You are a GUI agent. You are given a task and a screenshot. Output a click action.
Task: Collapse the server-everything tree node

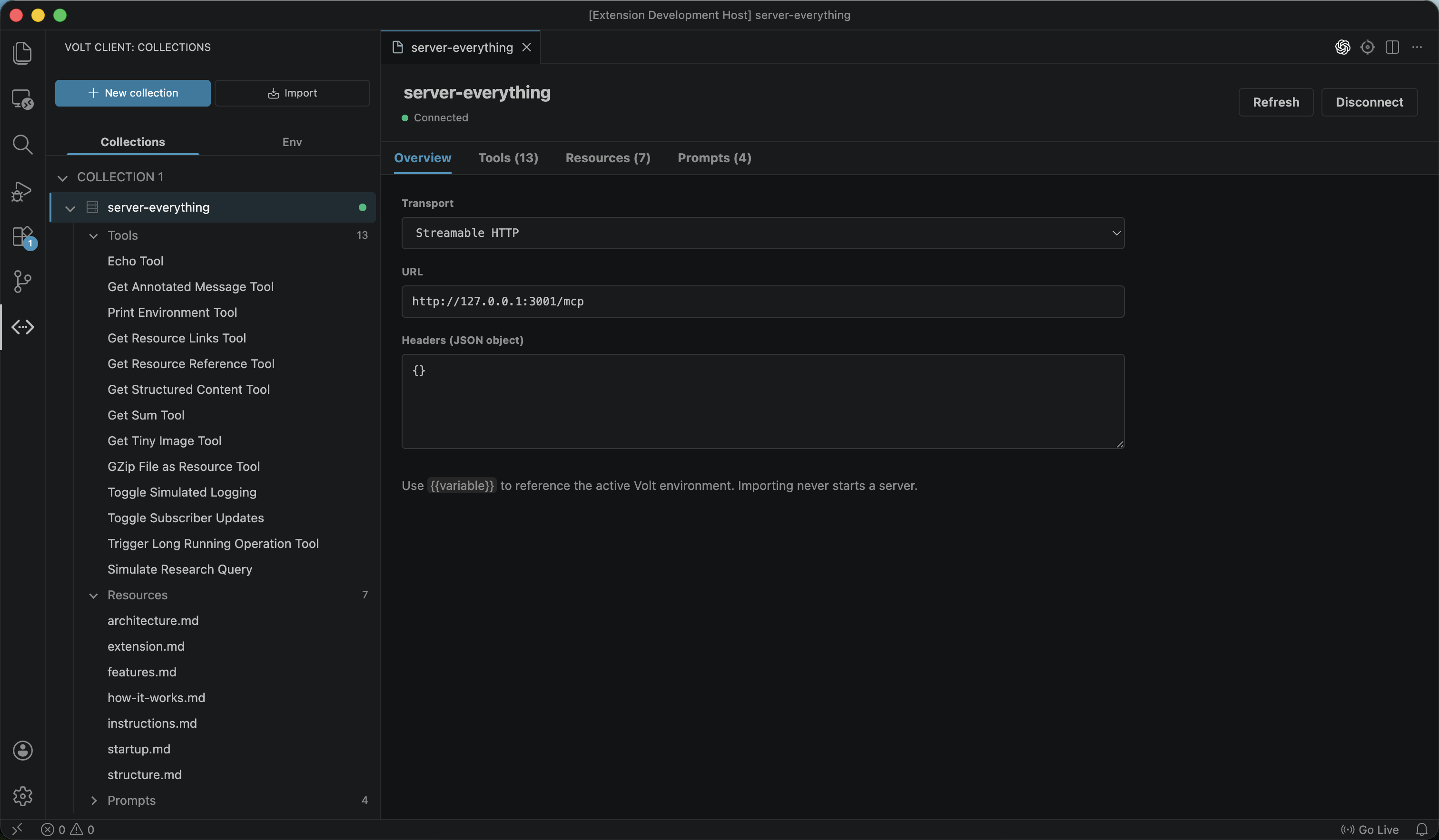click(70, 208)
